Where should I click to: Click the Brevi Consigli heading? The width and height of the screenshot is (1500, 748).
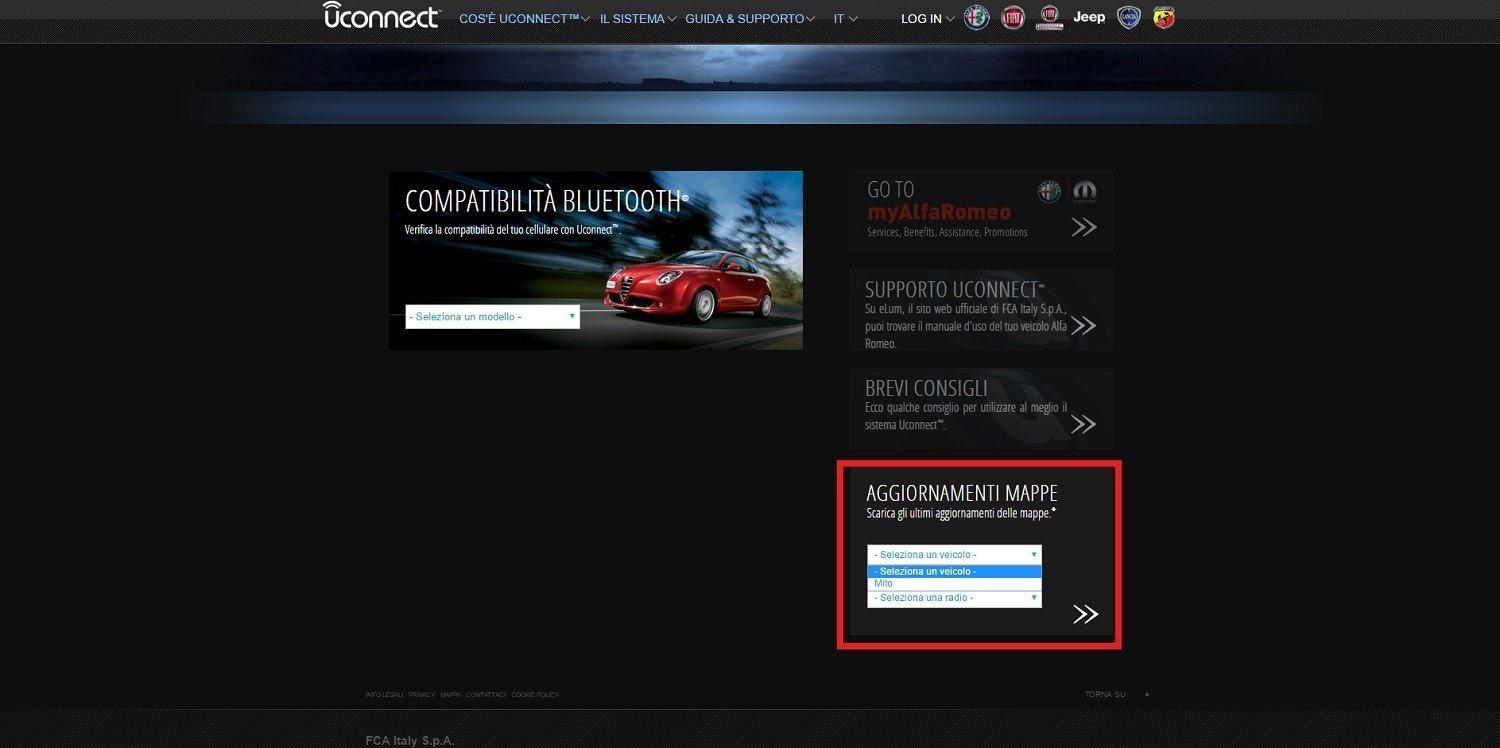click(x=926, y=388)
